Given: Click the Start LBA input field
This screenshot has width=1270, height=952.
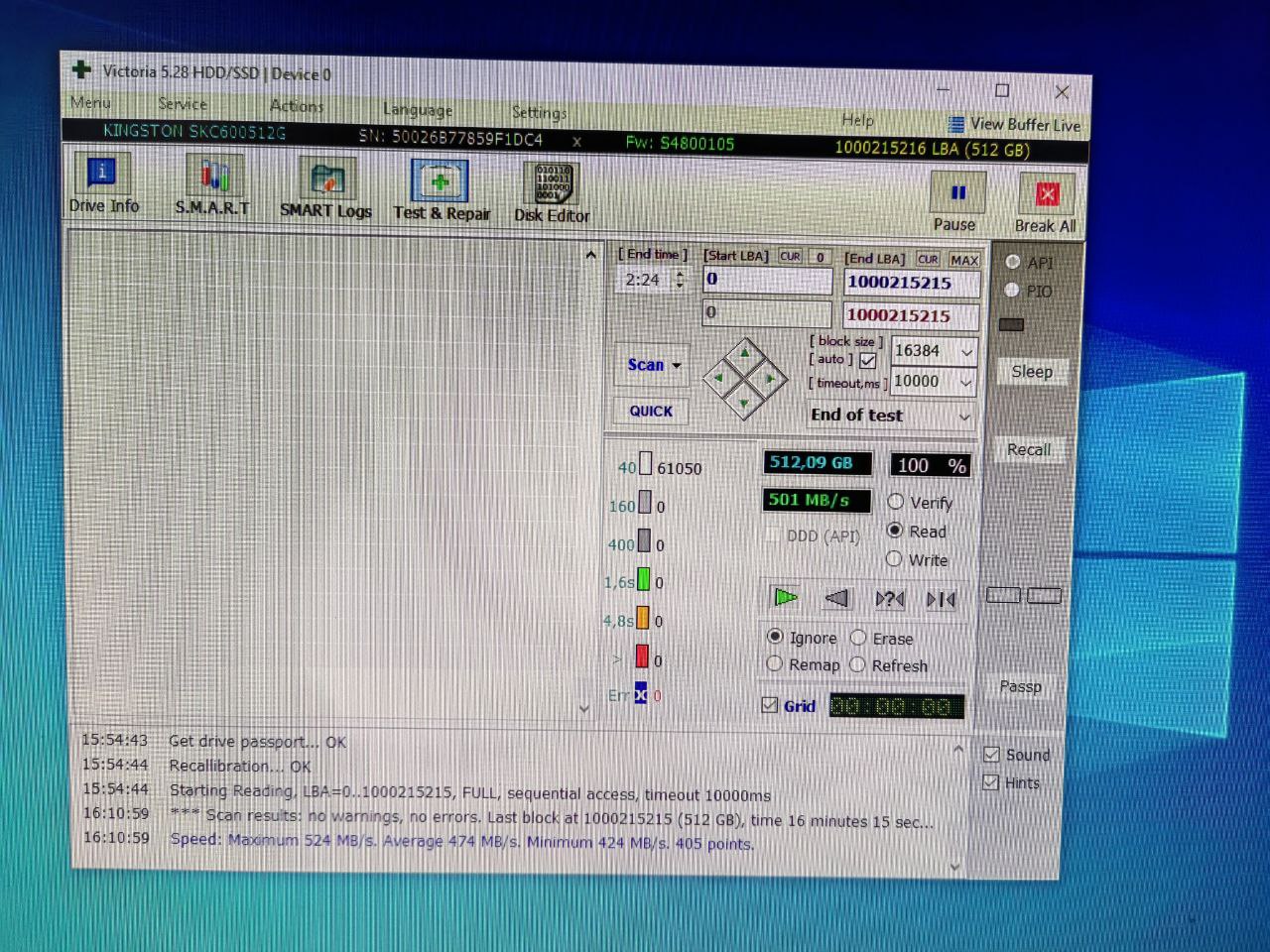Looking at the screenshot, I should (767, 281).
